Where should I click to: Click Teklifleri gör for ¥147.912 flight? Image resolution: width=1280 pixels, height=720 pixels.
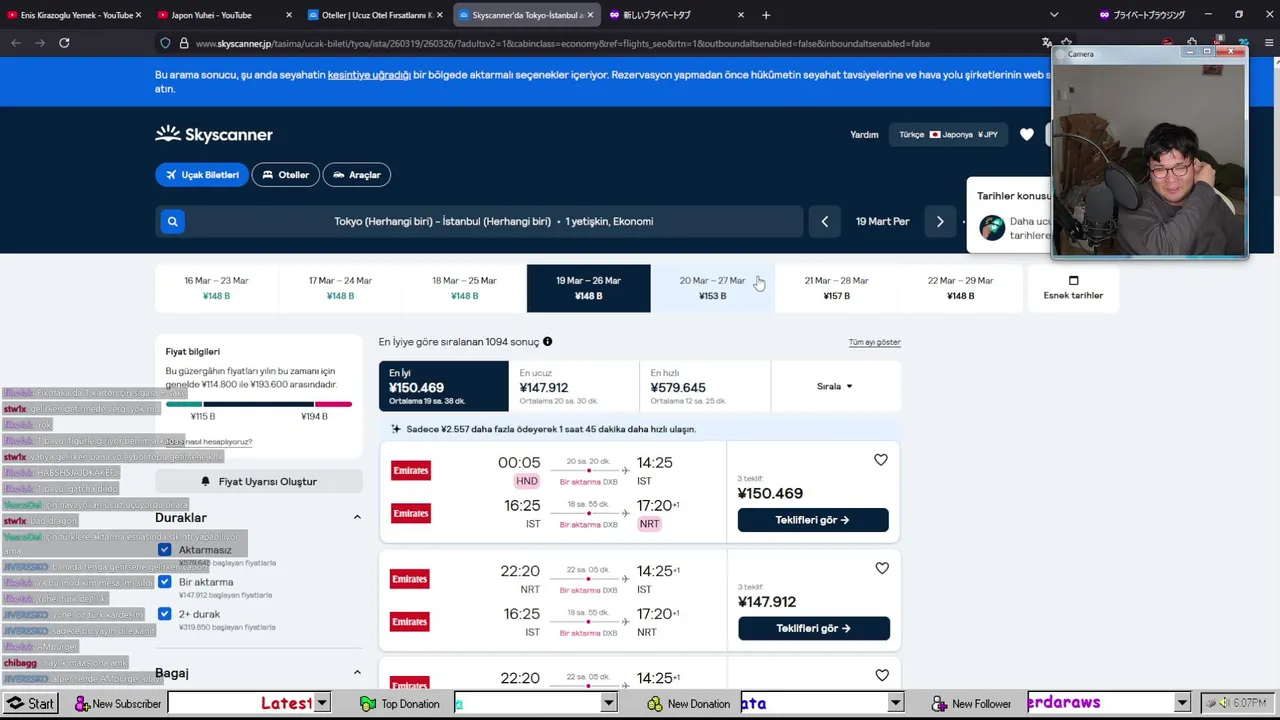(x=814, y=628)
